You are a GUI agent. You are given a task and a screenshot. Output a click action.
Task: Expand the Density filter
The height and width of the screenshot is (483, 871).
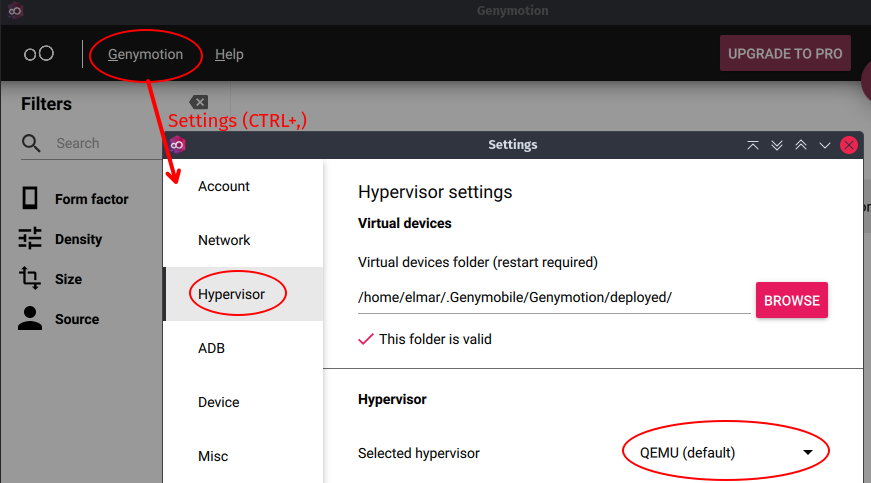tap(78, 239)
